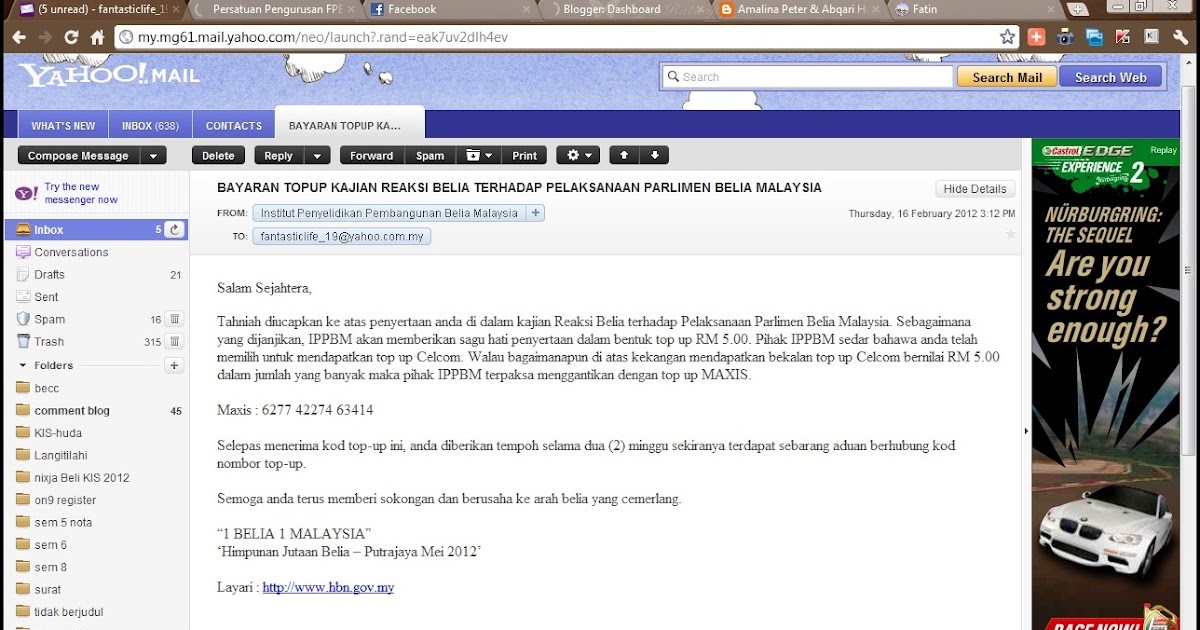Collapse the Folders section triangle

[23, 366]
